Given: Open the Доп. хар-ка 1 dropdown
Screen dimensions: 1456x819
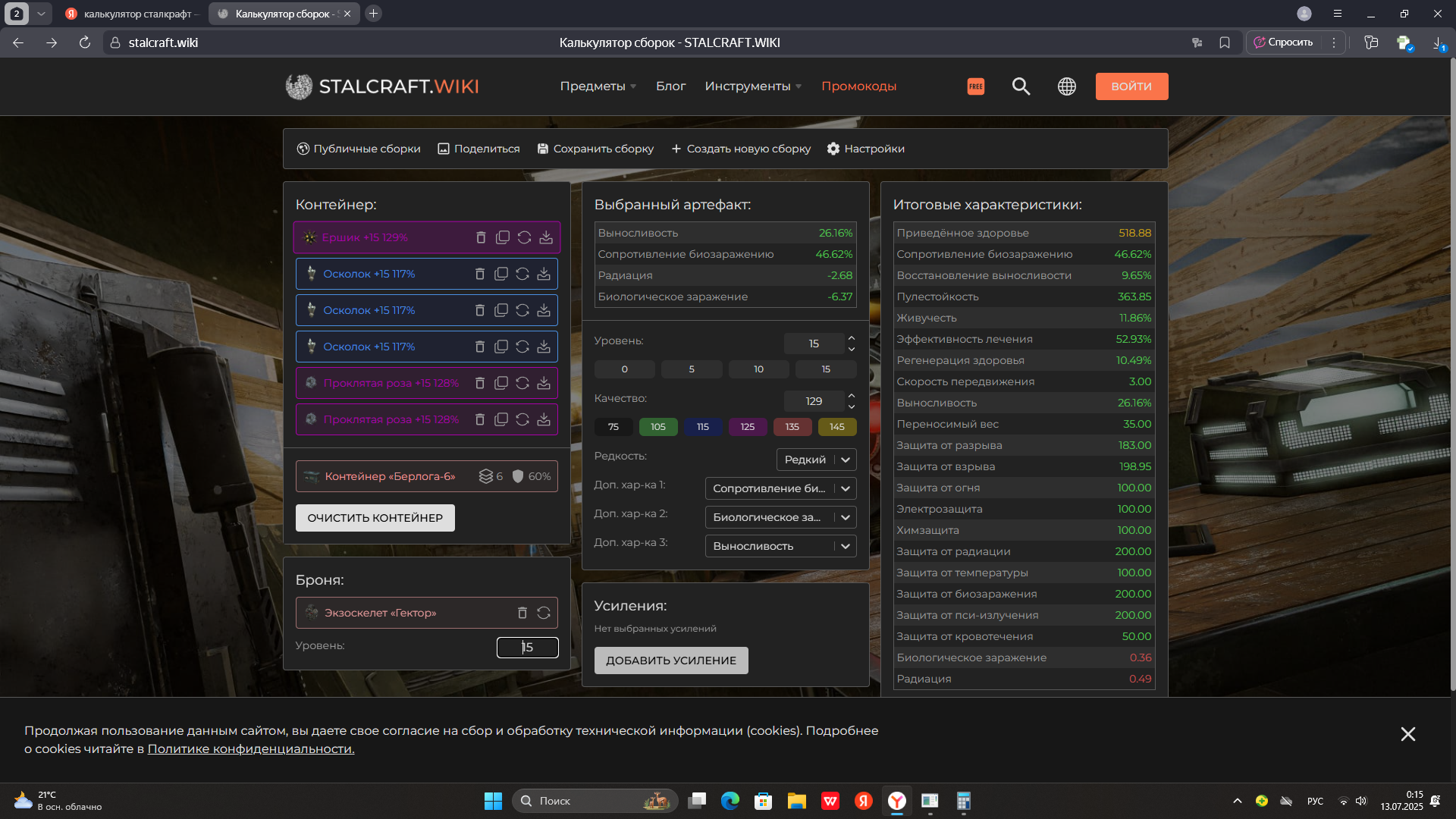Looking at the screenshot, I should click(781, 488).
